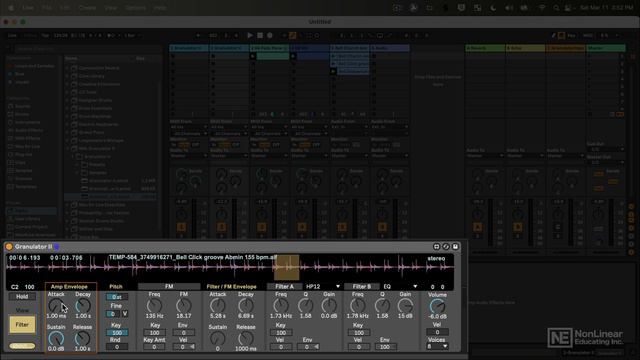
Task: Click the FM amount knob at 18.17
Action: 184,305
